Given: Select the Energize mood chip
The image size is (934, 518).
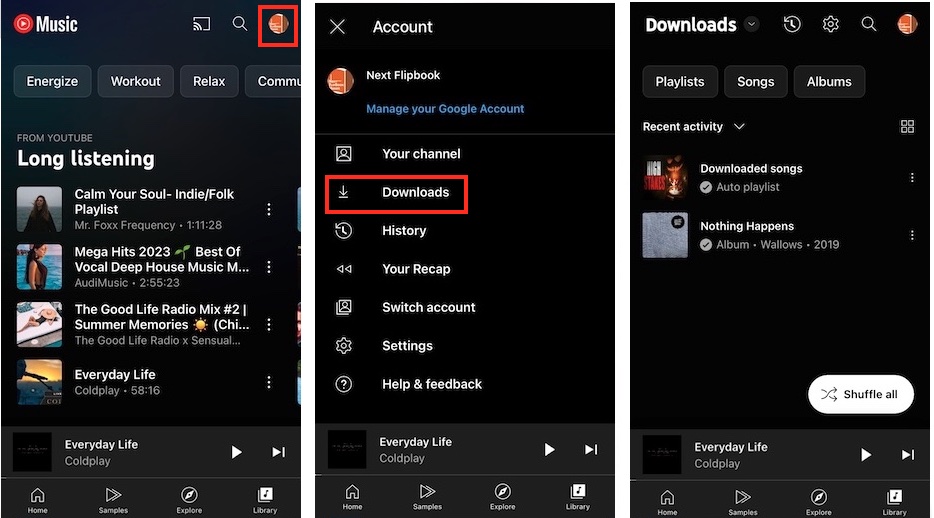Looking at the screenshot, I should [x=52, y=82].
